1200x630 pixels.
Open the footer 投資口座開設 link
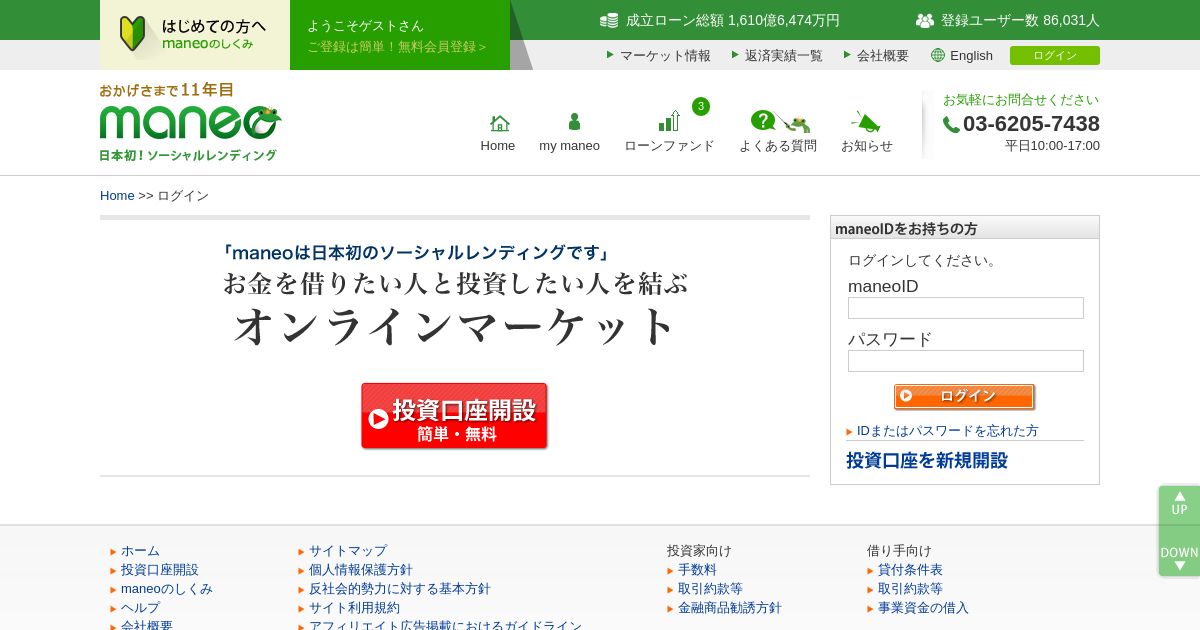[x=160, y=569]
